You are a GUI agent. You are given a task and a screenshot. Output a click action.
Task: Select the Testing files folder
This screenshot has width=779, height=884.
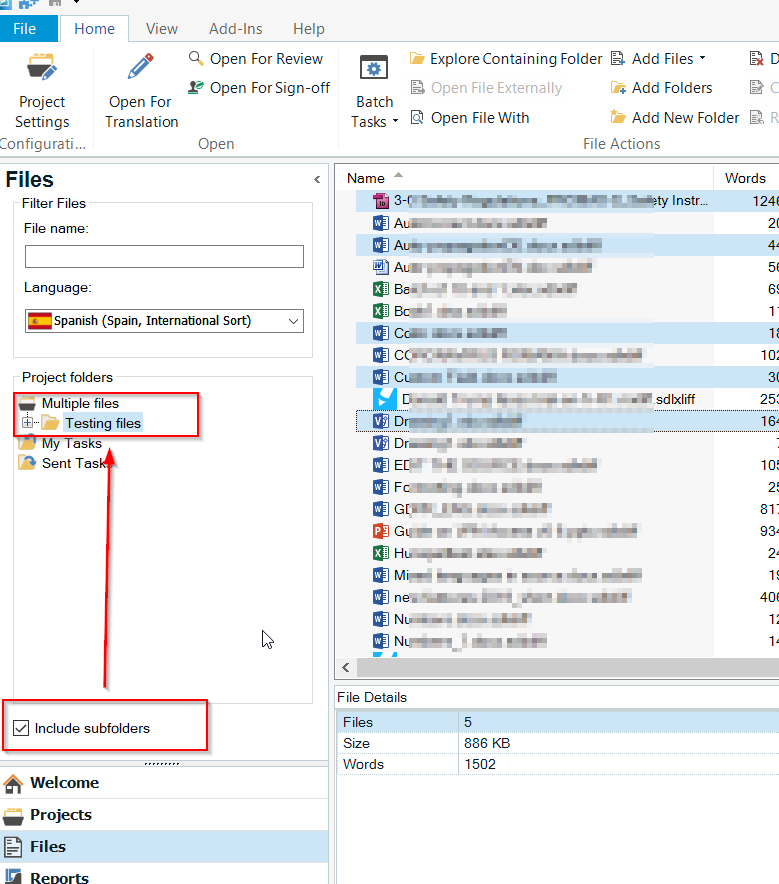pos(103,423)
